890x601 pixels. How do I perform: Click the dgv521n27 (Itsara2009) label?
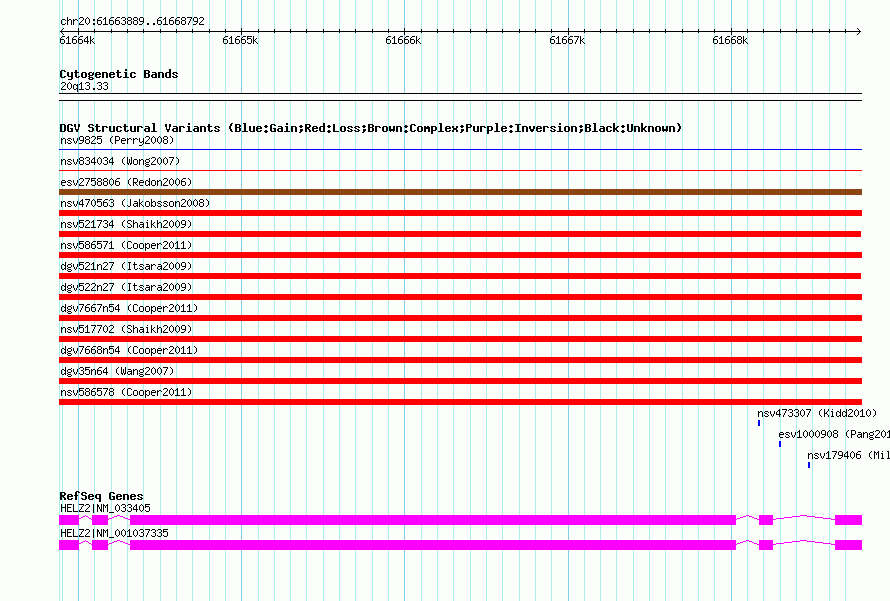[126, 266]
